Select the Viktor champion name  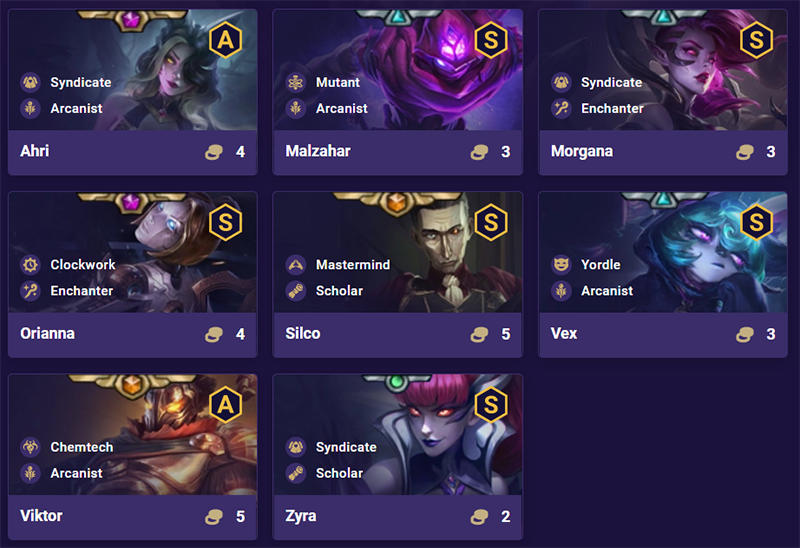coord(41,516)
